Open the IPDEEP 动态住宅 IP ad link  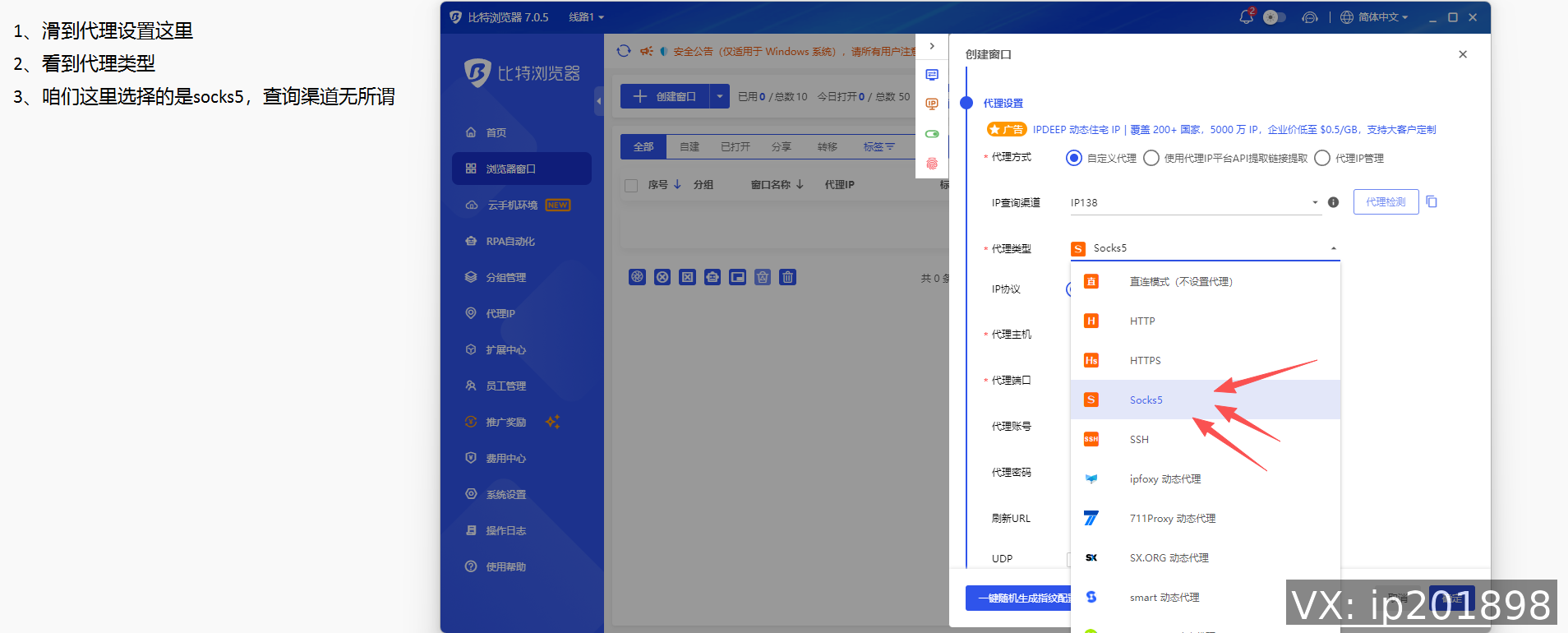1234,130
